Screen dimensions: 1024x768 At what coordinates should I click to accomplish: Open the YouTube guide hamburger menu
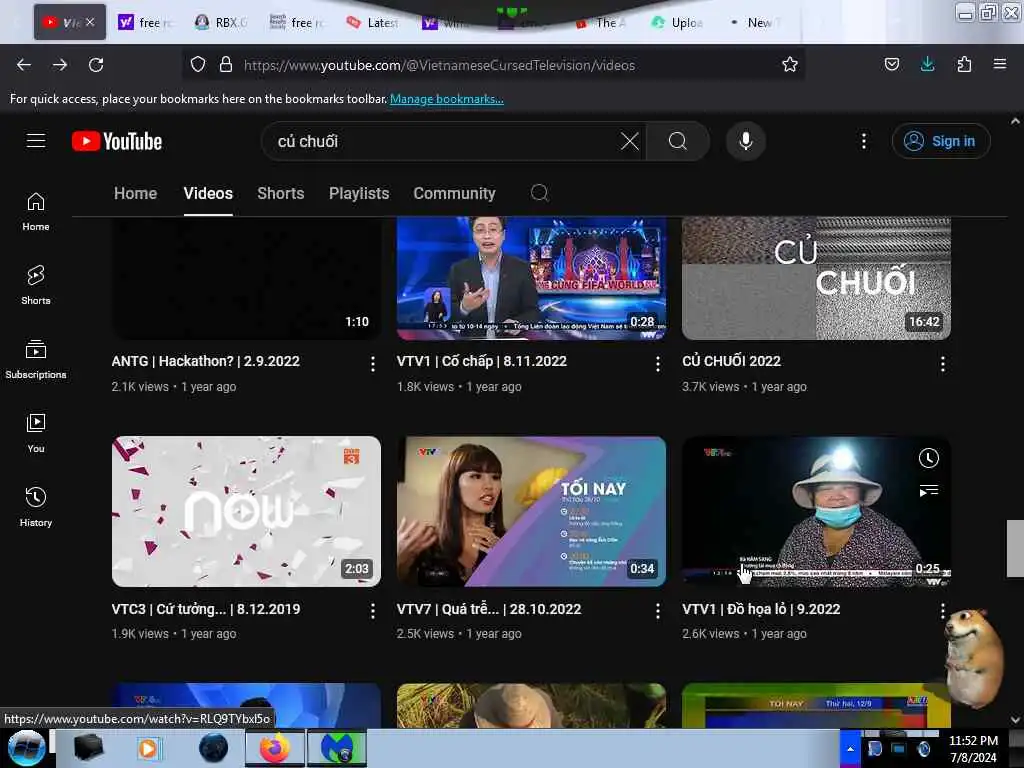(x=36, y=140)
